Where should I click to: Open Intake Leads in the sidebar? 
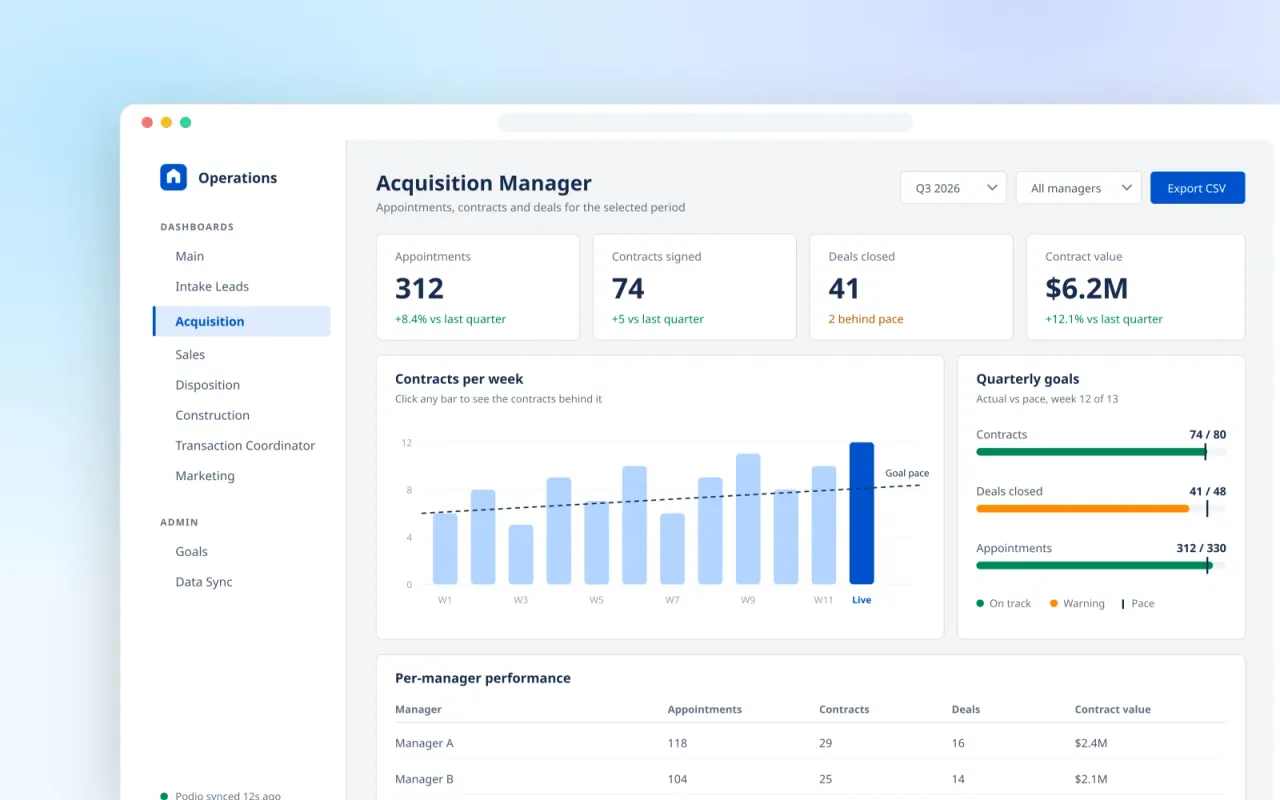point(212,286)
